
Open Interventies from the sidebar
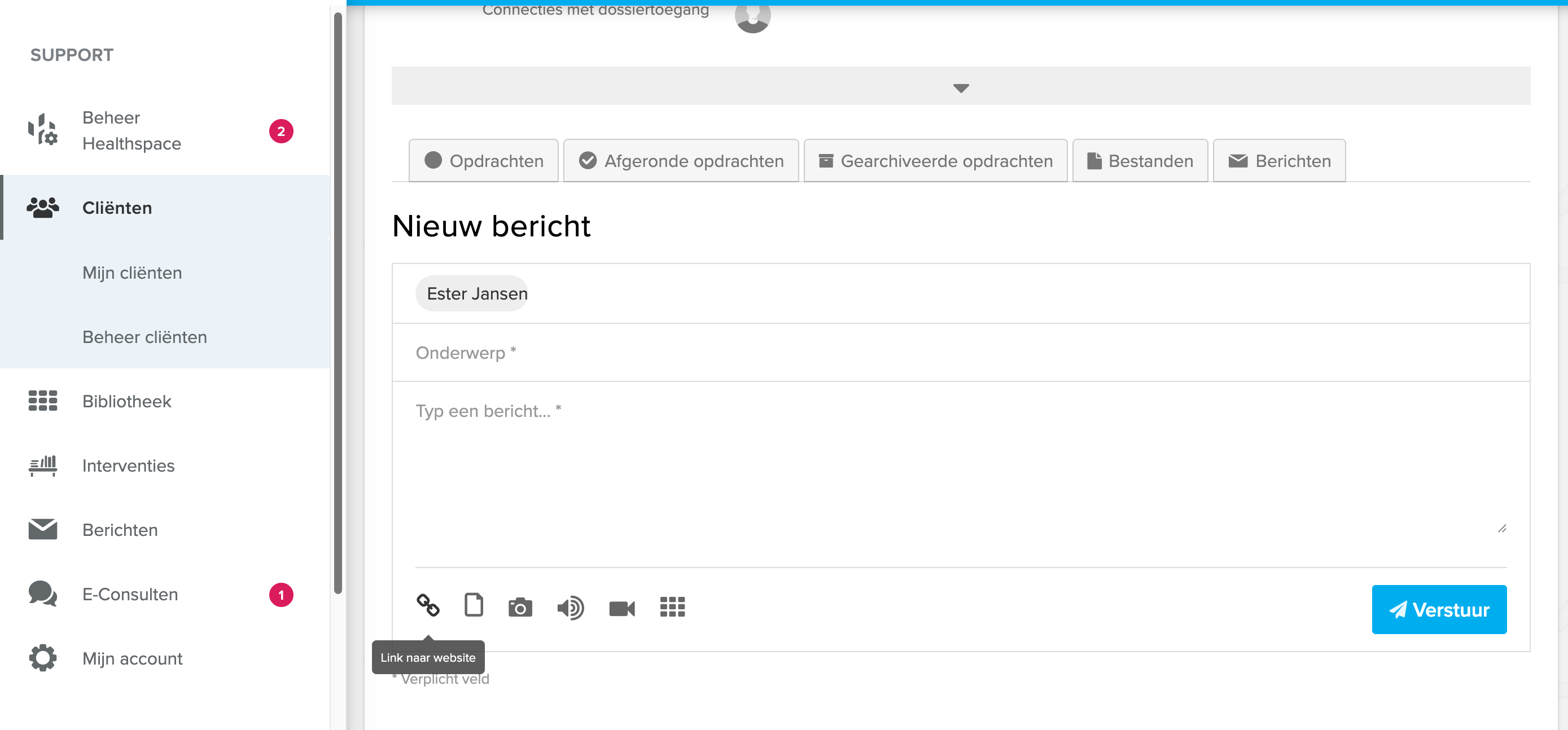pyautogui.click(x=165, y=465)
